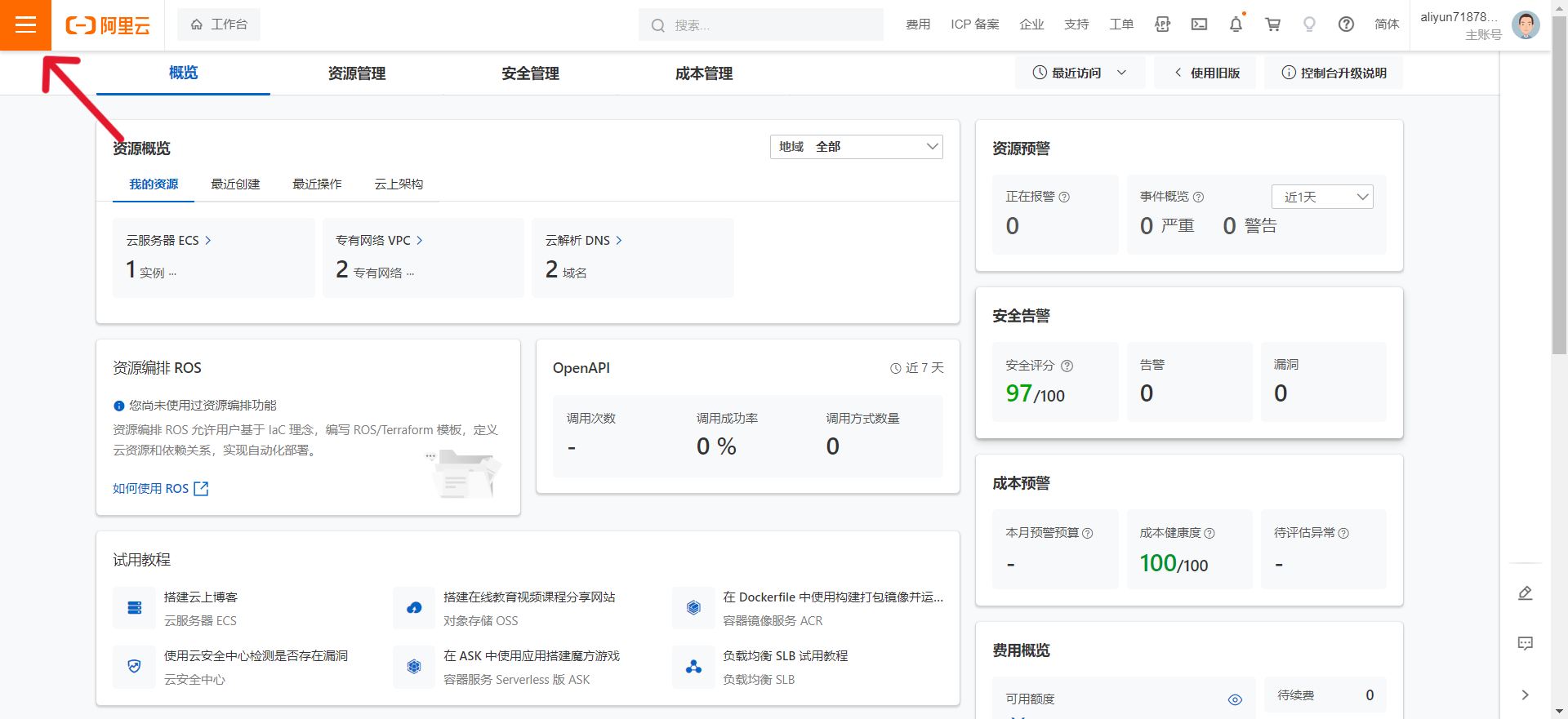Click the help icon next to 安全评分
Viewport: 1568px width, 719px height.
[1067, 366]
